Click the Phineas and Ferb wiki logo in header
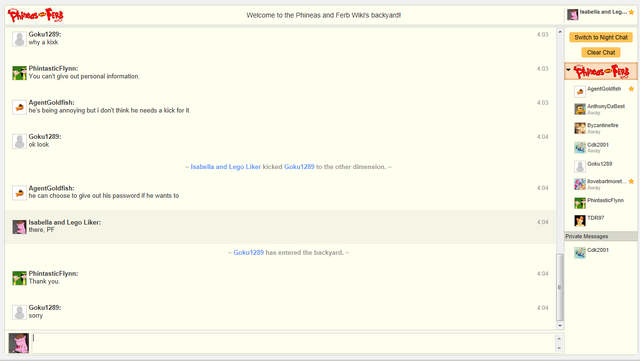Viewport: 640px width, 361px height. point(36,15)
